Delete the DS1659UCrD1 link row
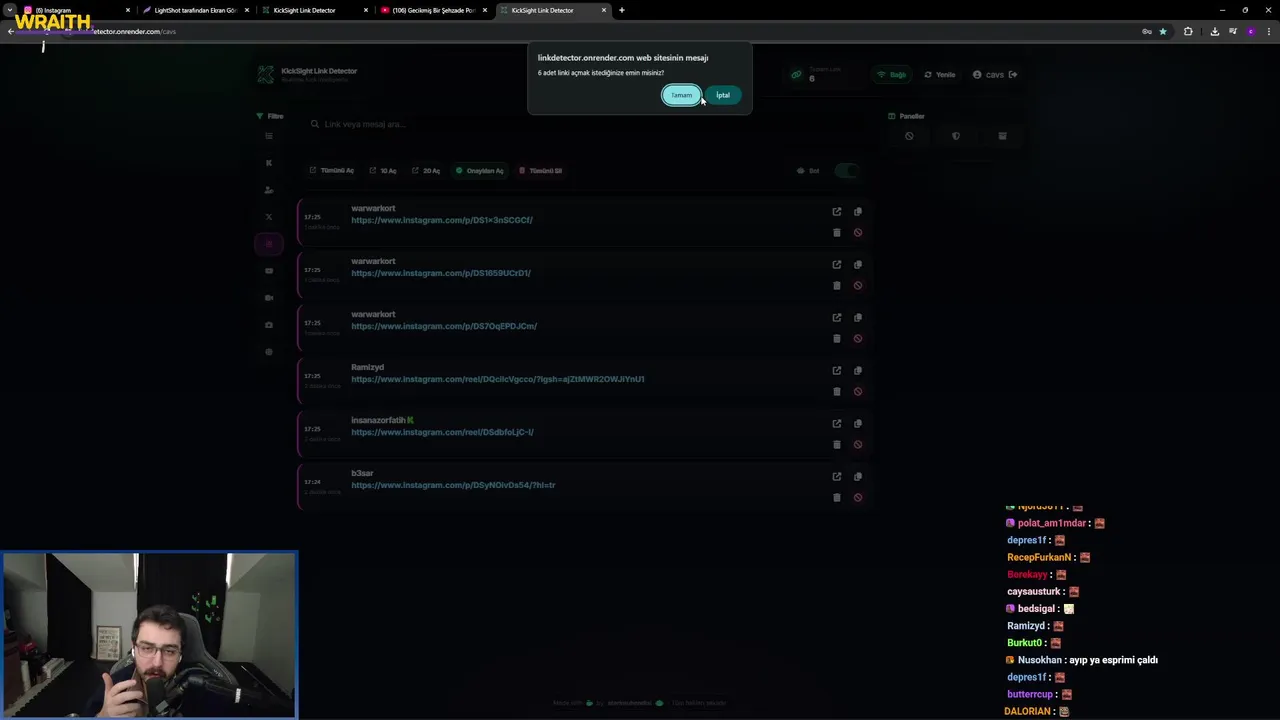The height and width of the screenshot is (720, 1280). (x=837, y=286)
